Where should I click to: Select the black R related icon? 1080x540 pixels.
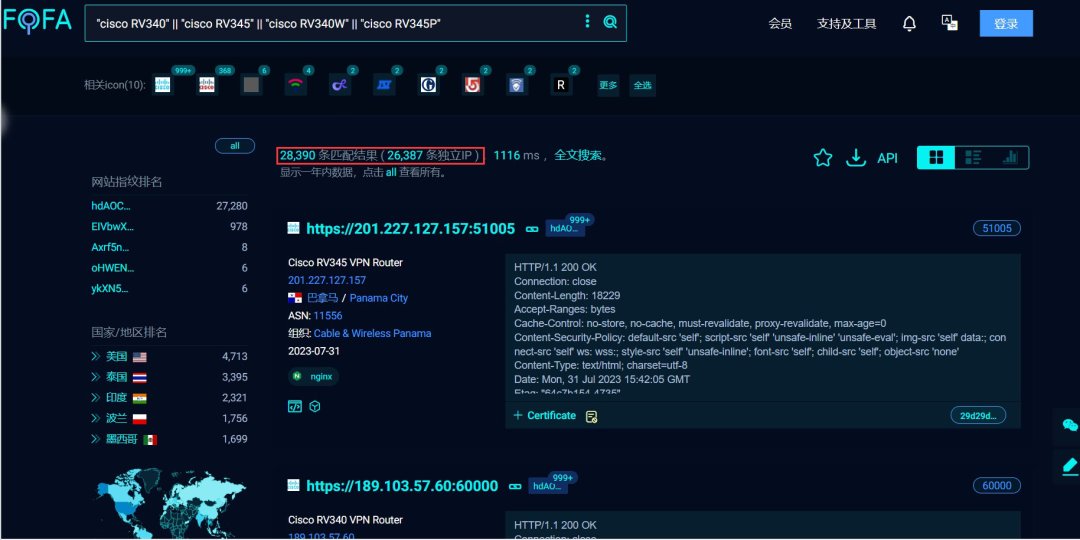(561, 85)
